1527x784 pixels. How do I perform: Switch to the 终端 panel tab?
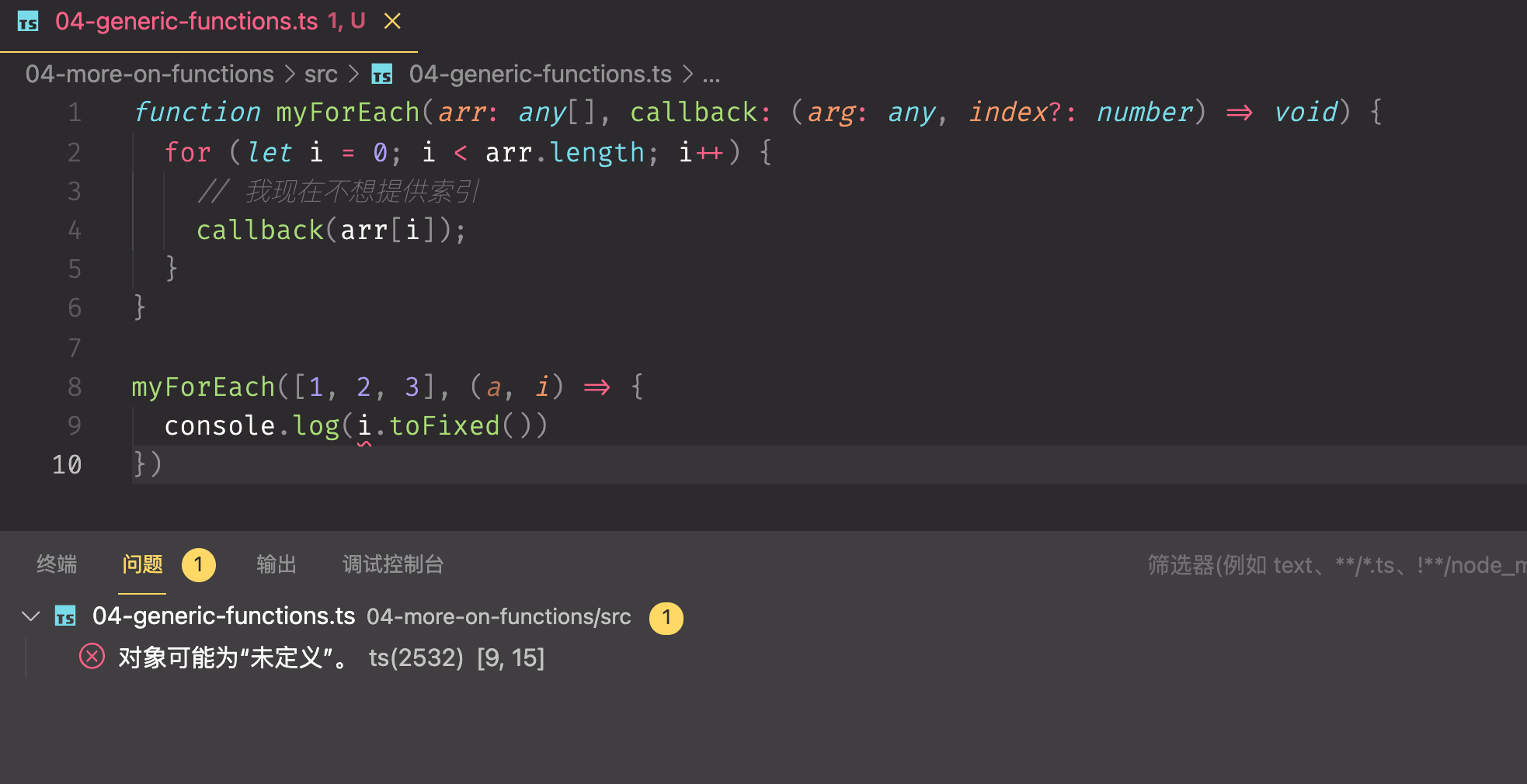click(57, 564)
